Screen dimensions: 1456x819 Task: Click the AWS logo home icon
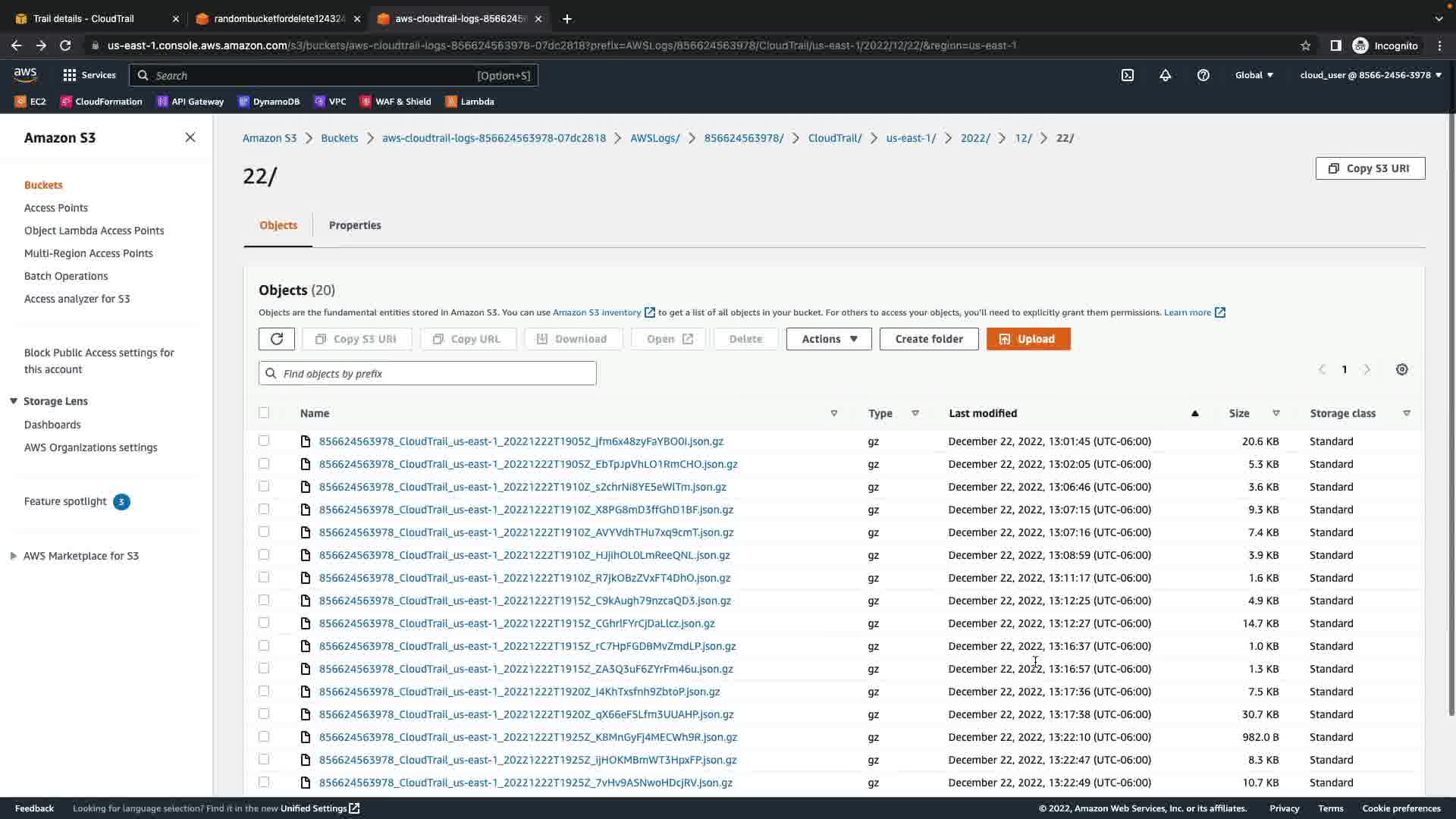[25, 74]
